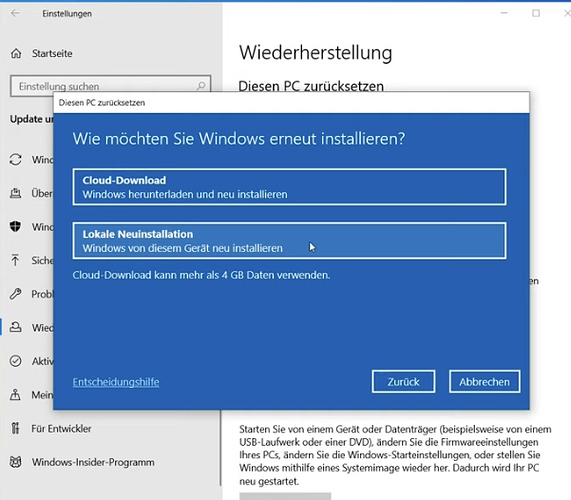Click the search magnifier icon
571x500 pixels.
201,86
